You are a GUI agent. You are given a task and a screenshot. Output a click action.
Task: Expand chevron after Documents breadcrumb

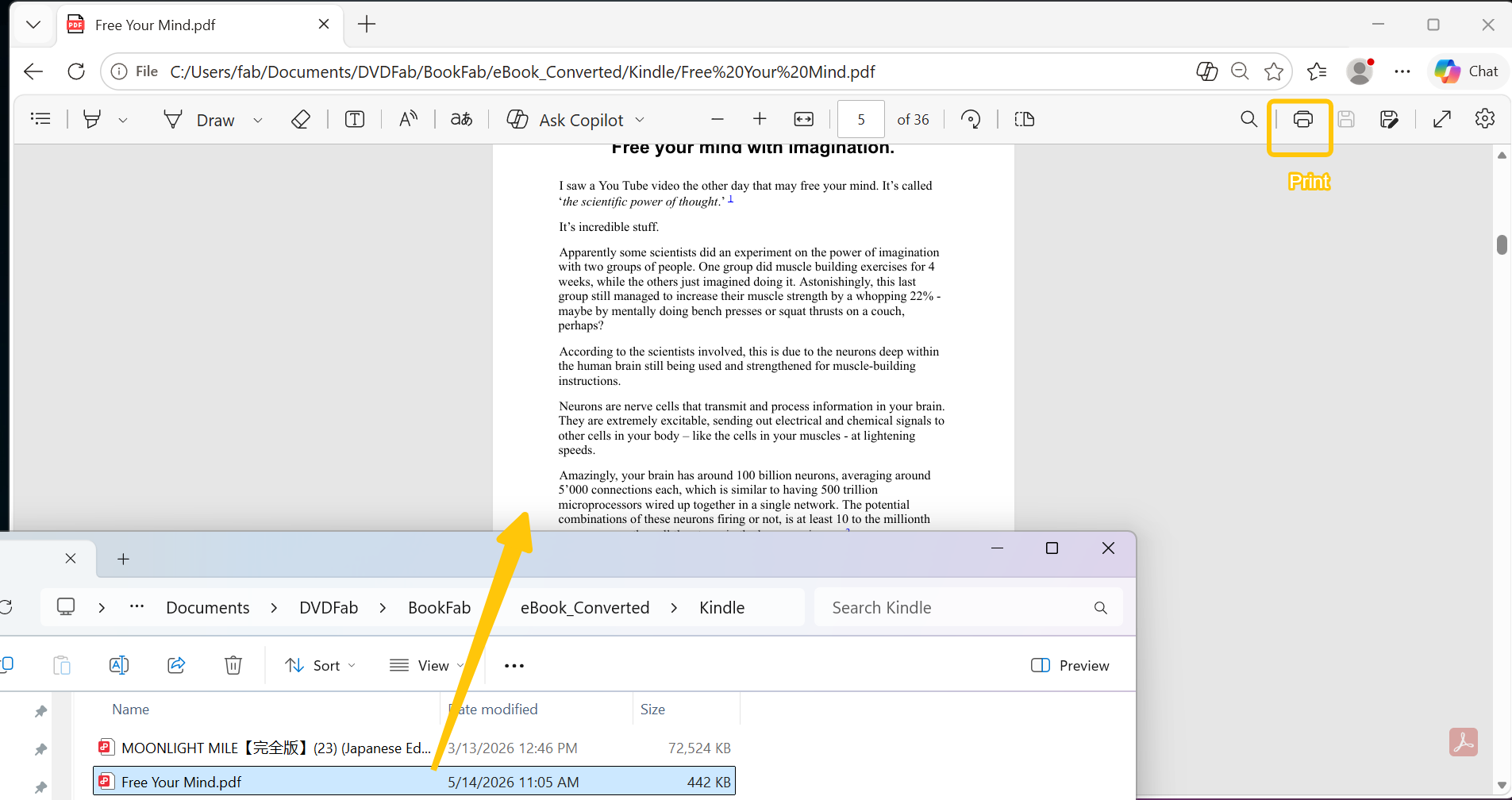[274, 608]
